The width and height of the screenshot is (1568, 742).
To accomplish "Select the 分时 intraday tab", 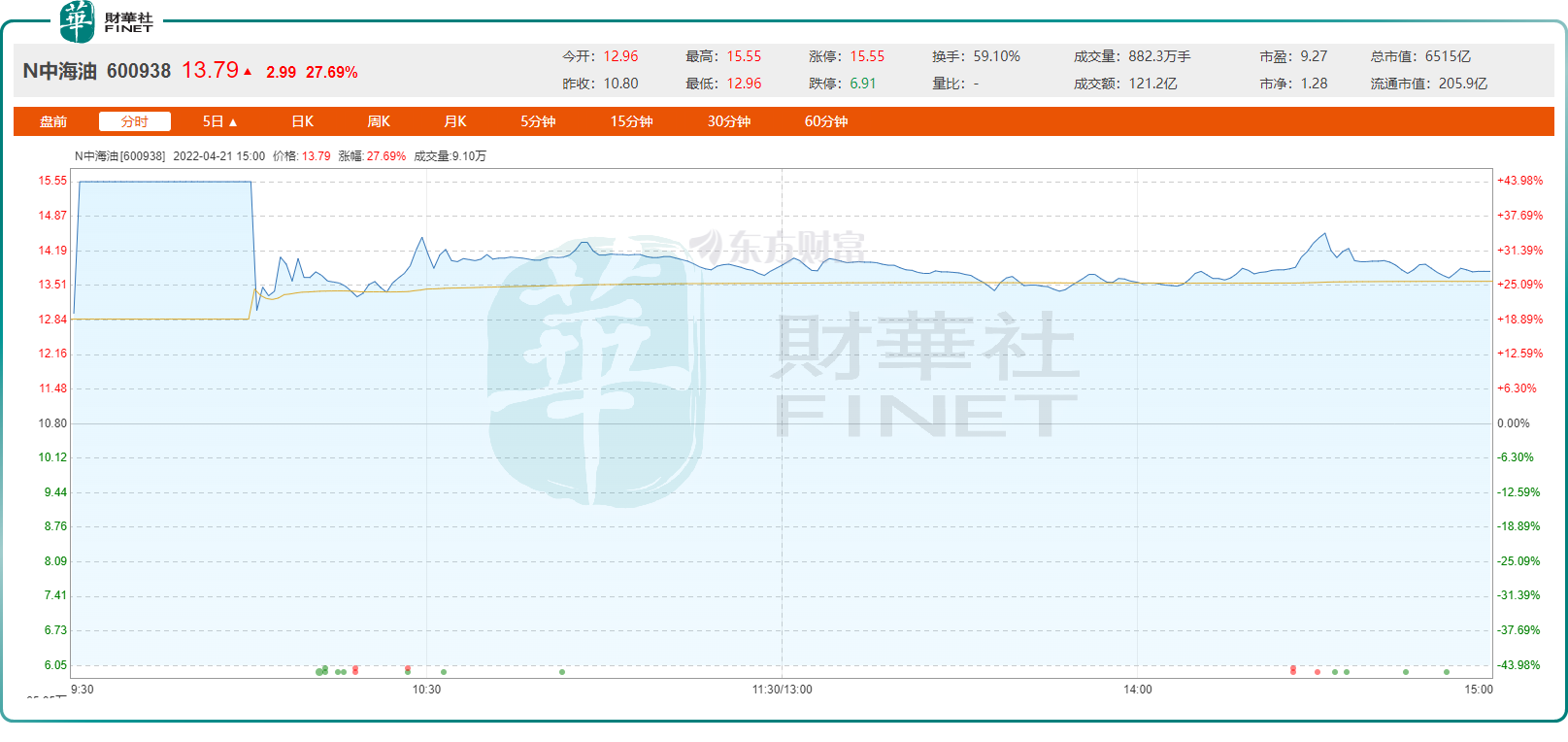I will coord(135,121).
